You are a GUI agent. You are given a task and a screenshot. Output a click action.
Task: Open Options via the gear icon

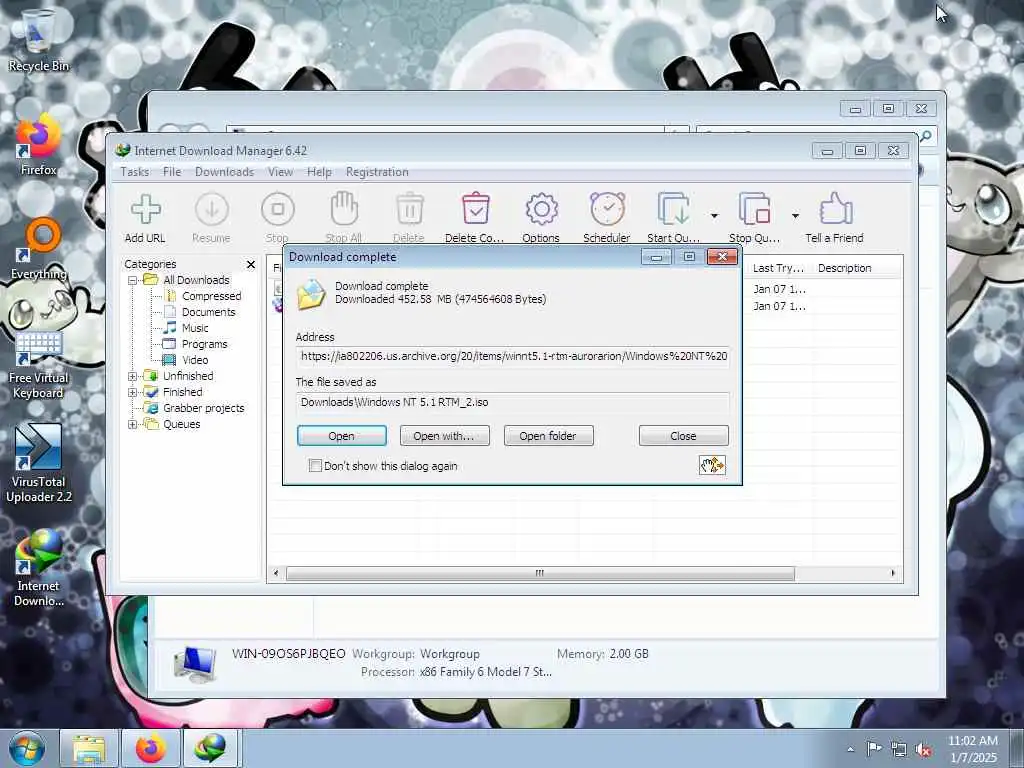(541, 210)
